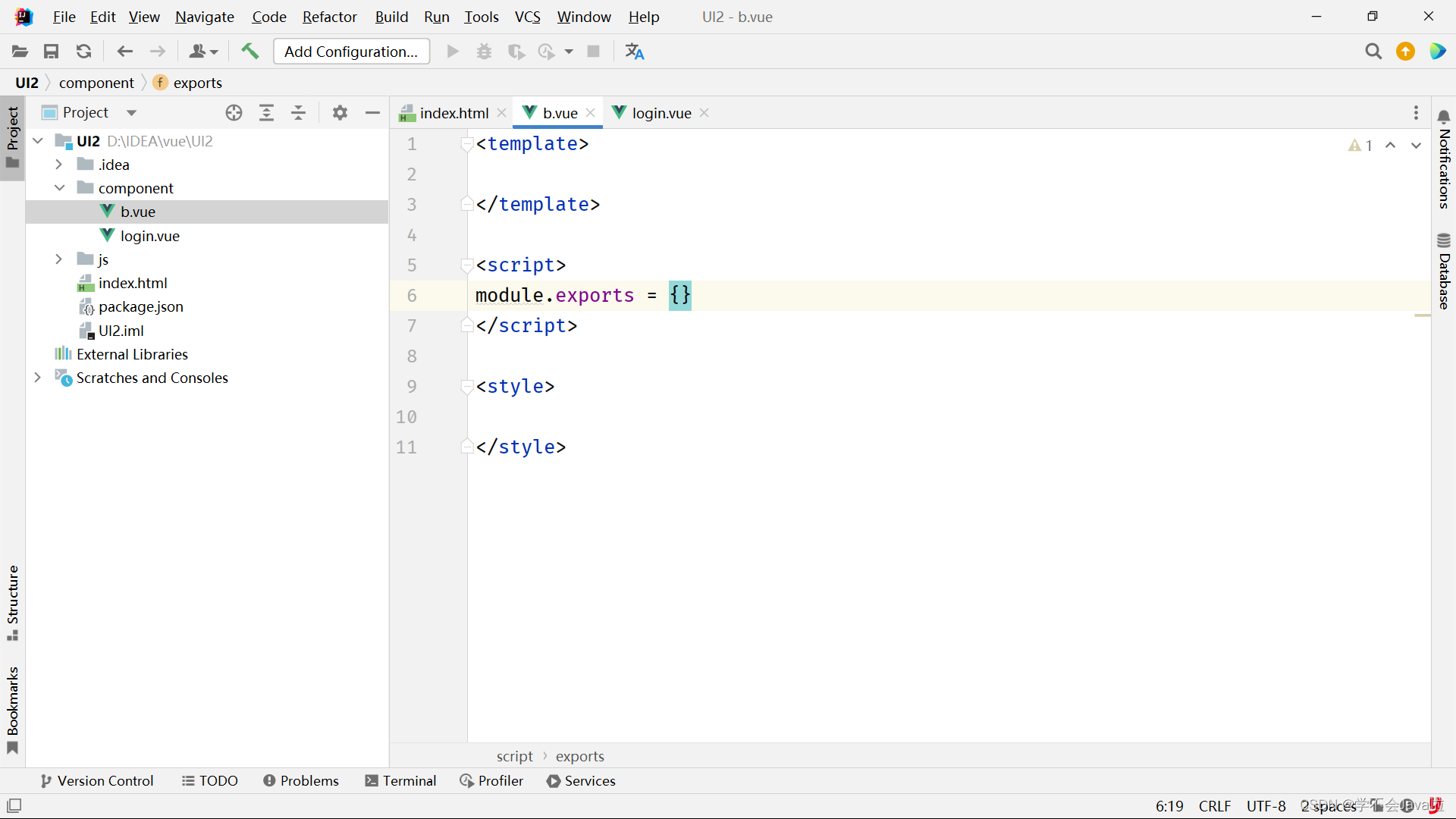Image resolution: width=1456 pixels, height=819 pixels.
Task: Open the Terminal tool window button
Action: tap(400, 781)
